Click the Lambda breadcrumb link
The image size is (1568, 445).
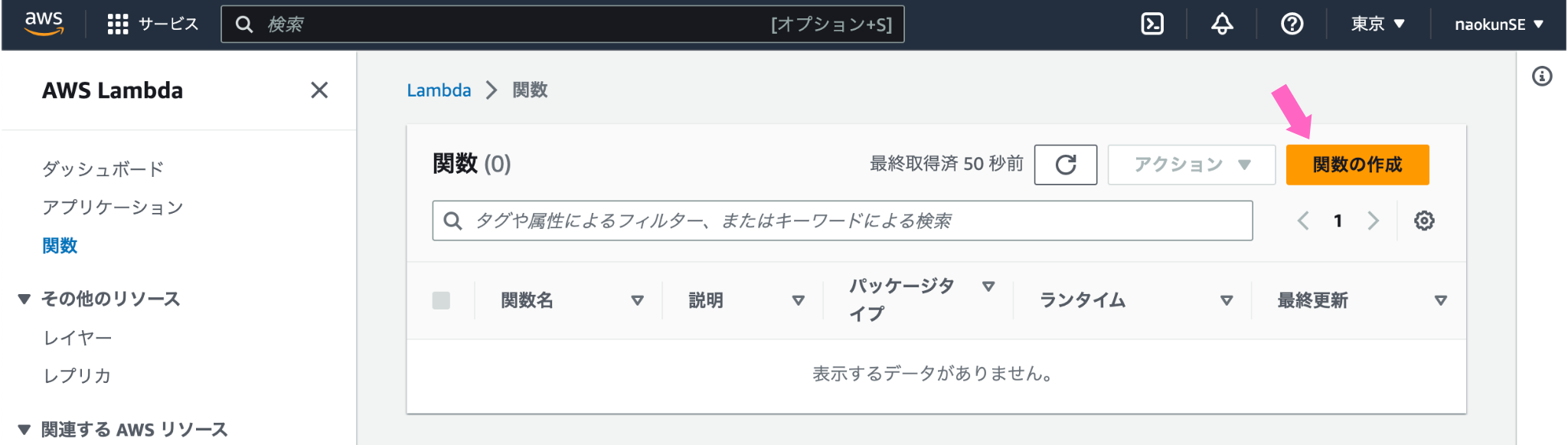tap(439, 90)
